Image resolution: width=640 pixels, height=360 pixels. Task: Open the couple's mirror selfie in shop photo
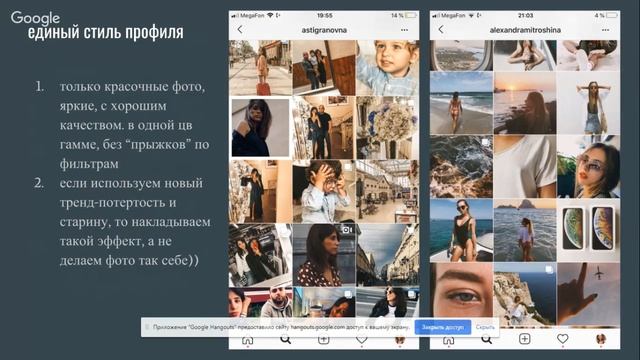point(324,128)
